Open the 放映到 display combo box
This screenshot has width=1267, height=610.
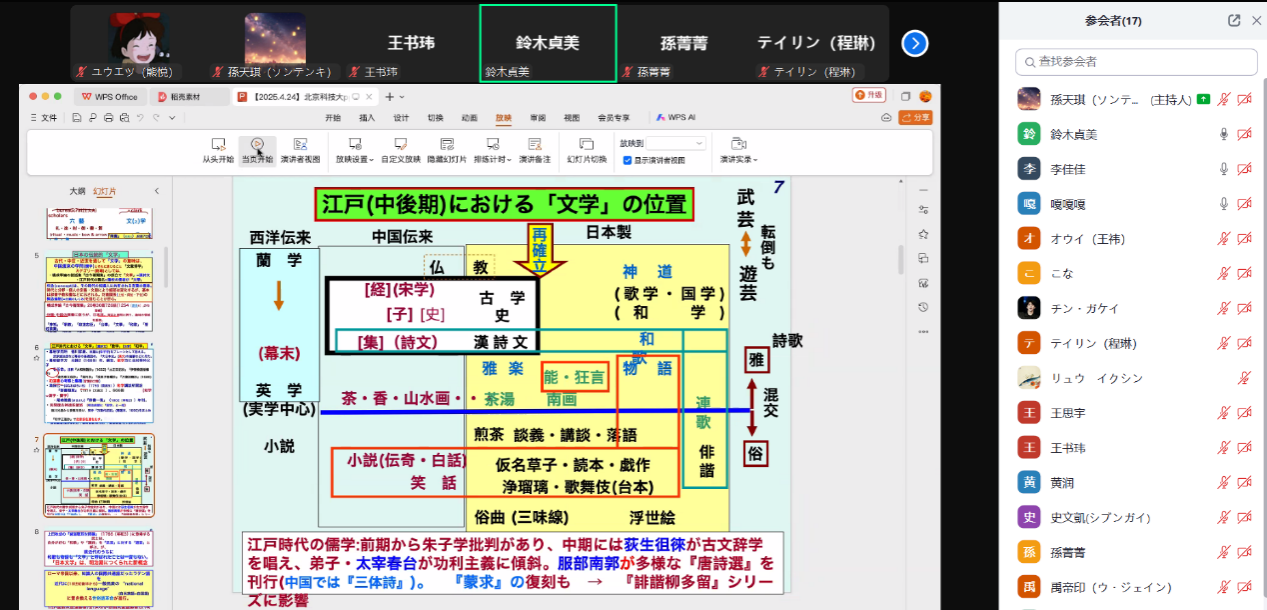676,143
